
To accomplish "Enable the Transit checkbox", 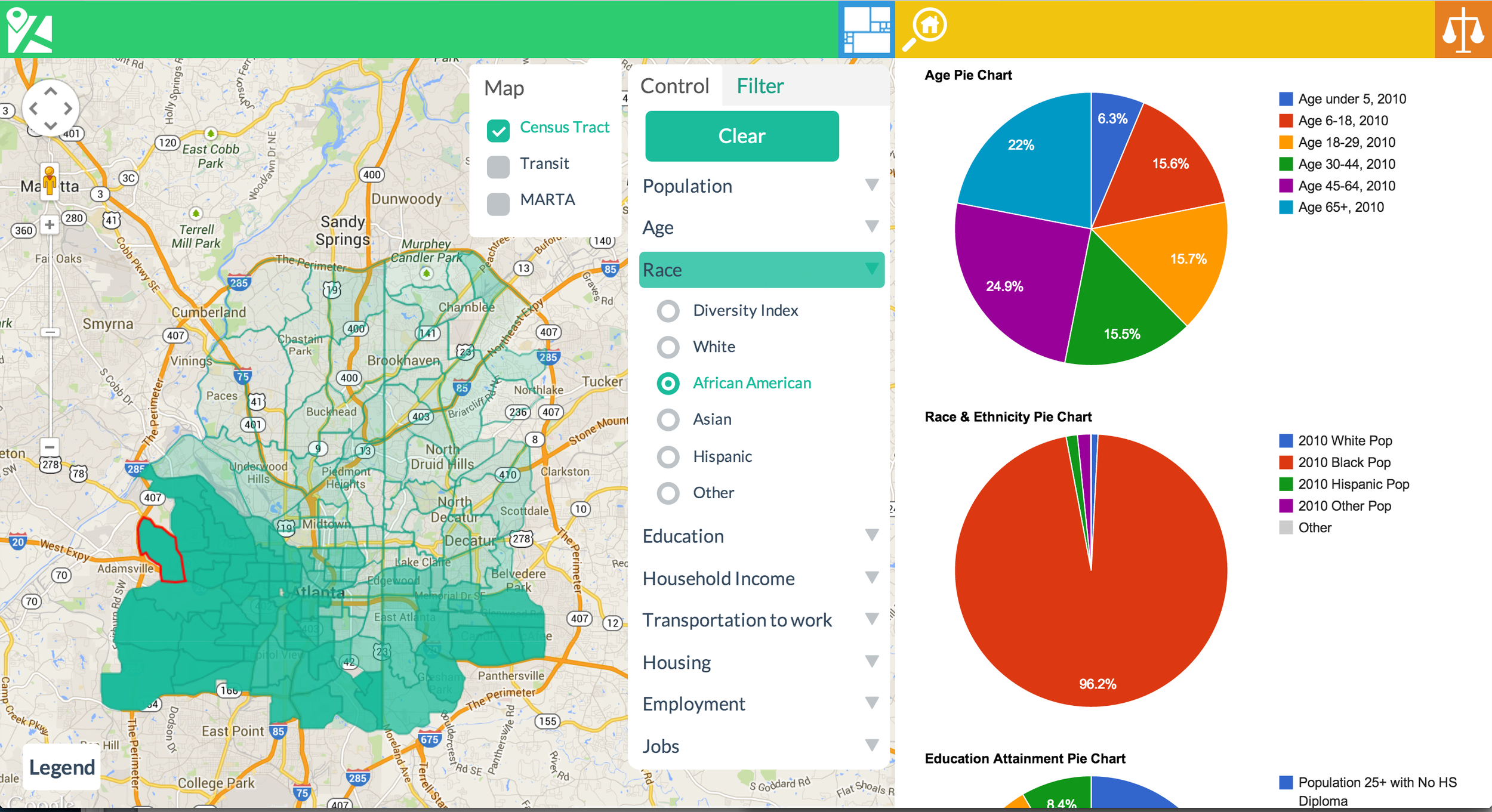I will click(498, 166).
